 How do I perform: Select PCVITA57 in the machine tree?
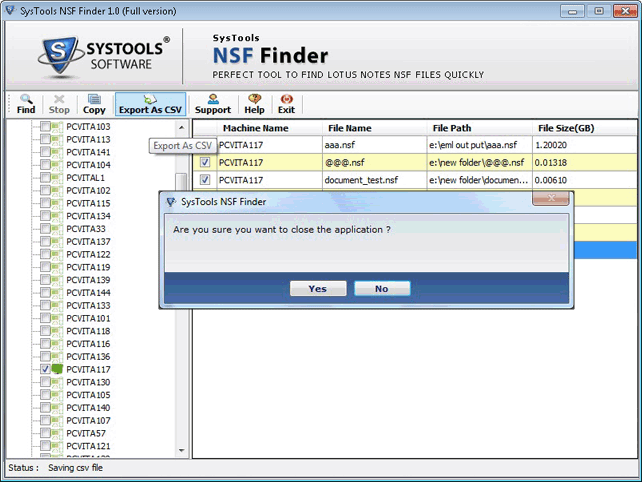click(x=86, y=433)
